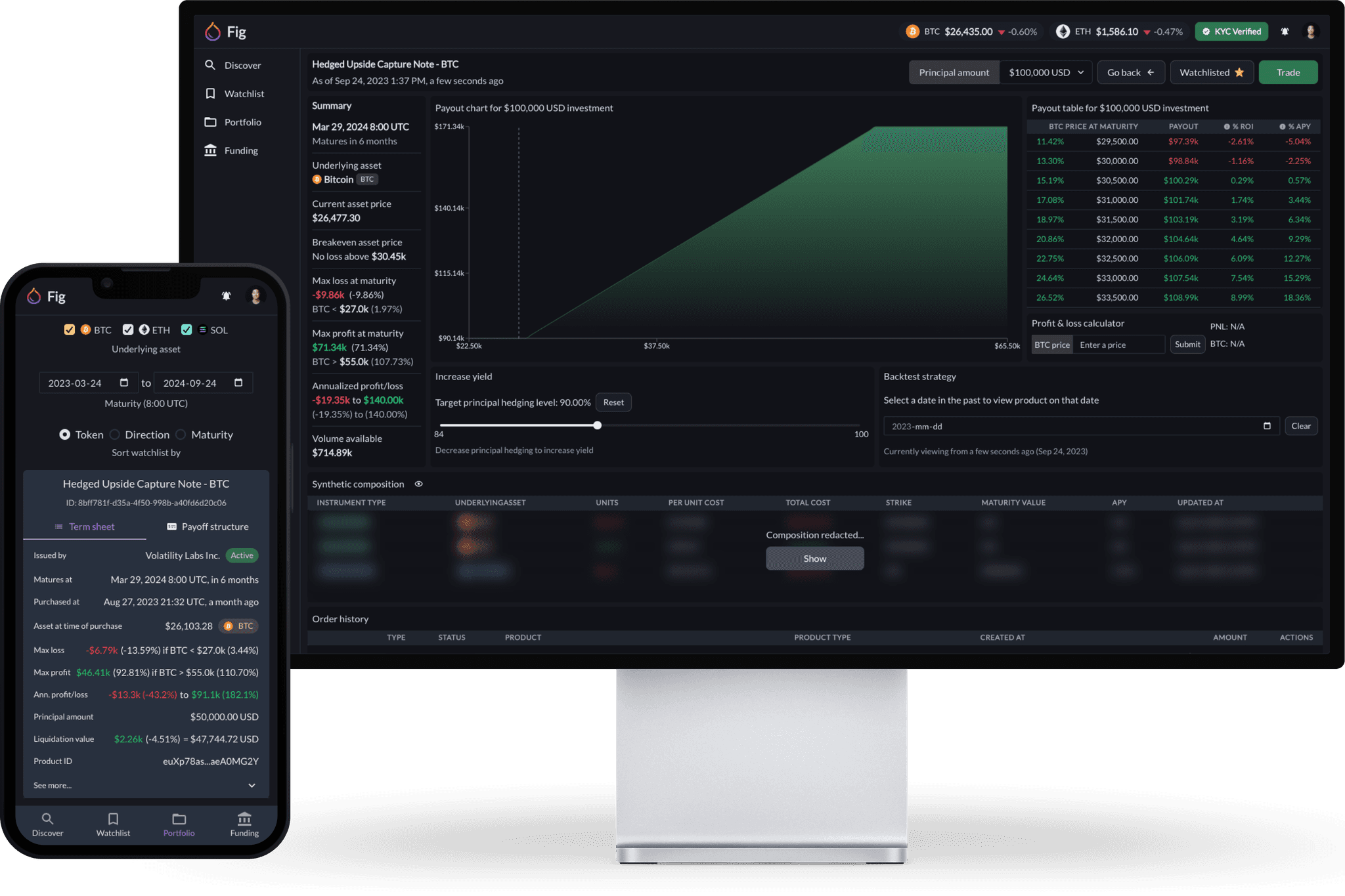Viewport: 1345px width, 896px height.
Task: Click the CREATED AT order history column header
Action: [1002, 637]
